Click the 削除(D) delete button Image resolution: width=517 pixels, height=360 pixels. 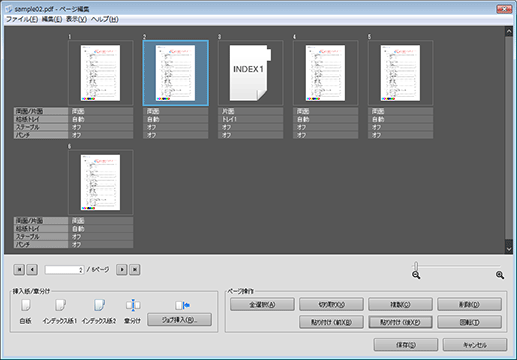[469, 304]
